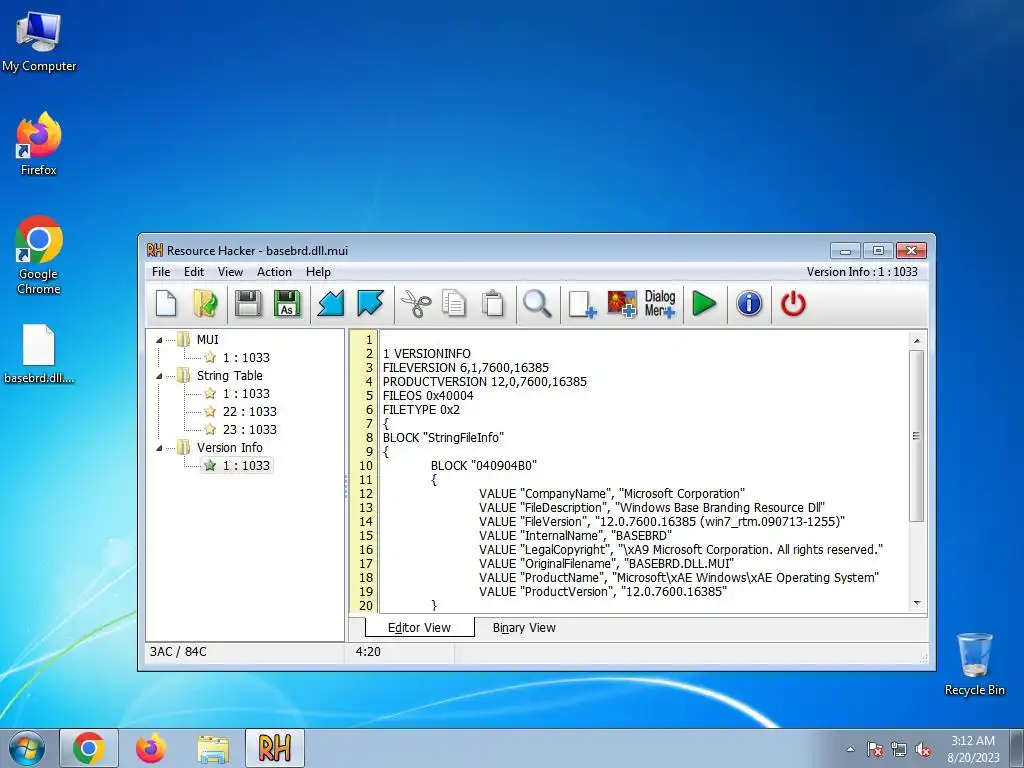
Task: Select 1 : 1033 under MUI
Action: [246, 358]
